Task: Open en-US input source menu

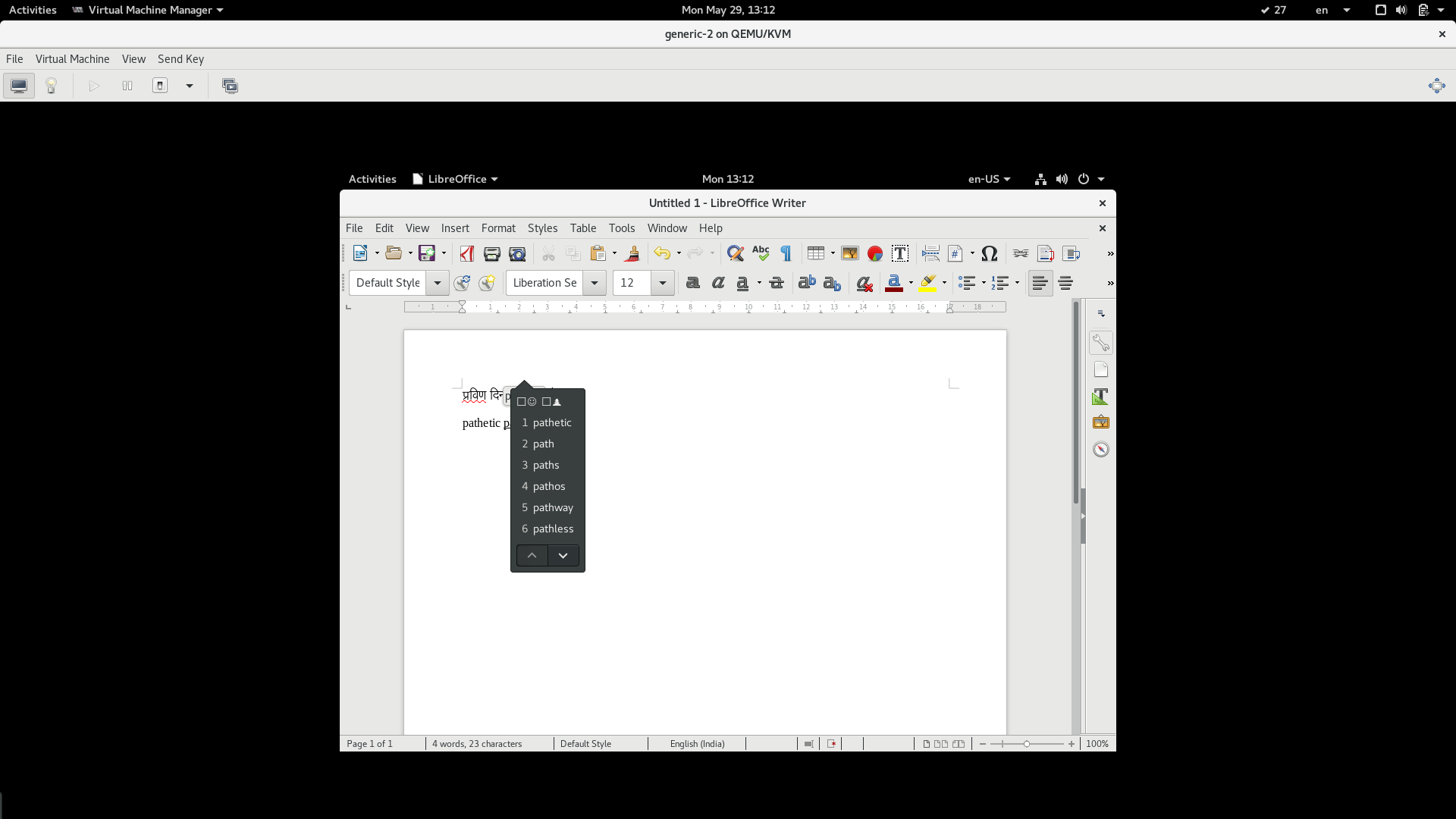Action: point(989,179)
